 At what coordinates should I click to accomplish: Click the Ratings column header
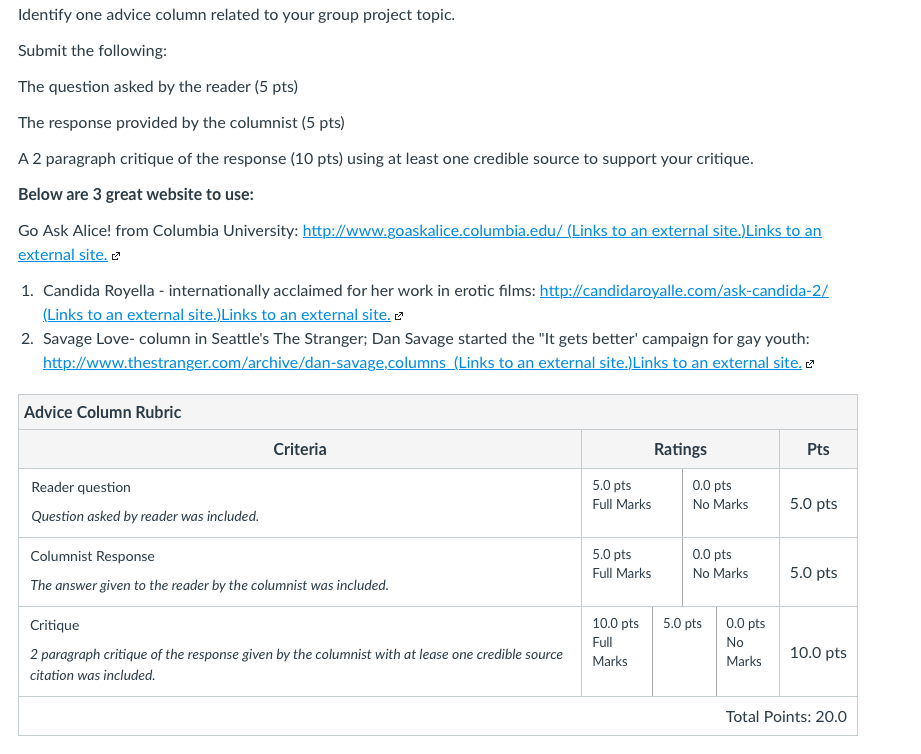point(680,449)
